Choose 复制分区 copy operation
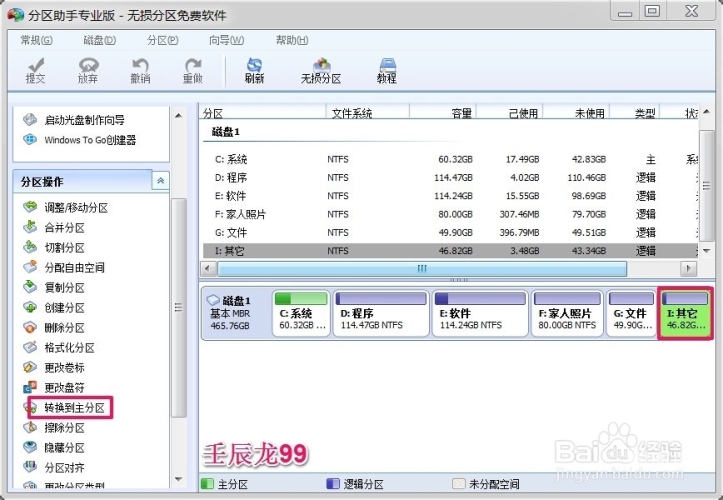The width and height of the screenshot is (723, 500). coord(54,287)
